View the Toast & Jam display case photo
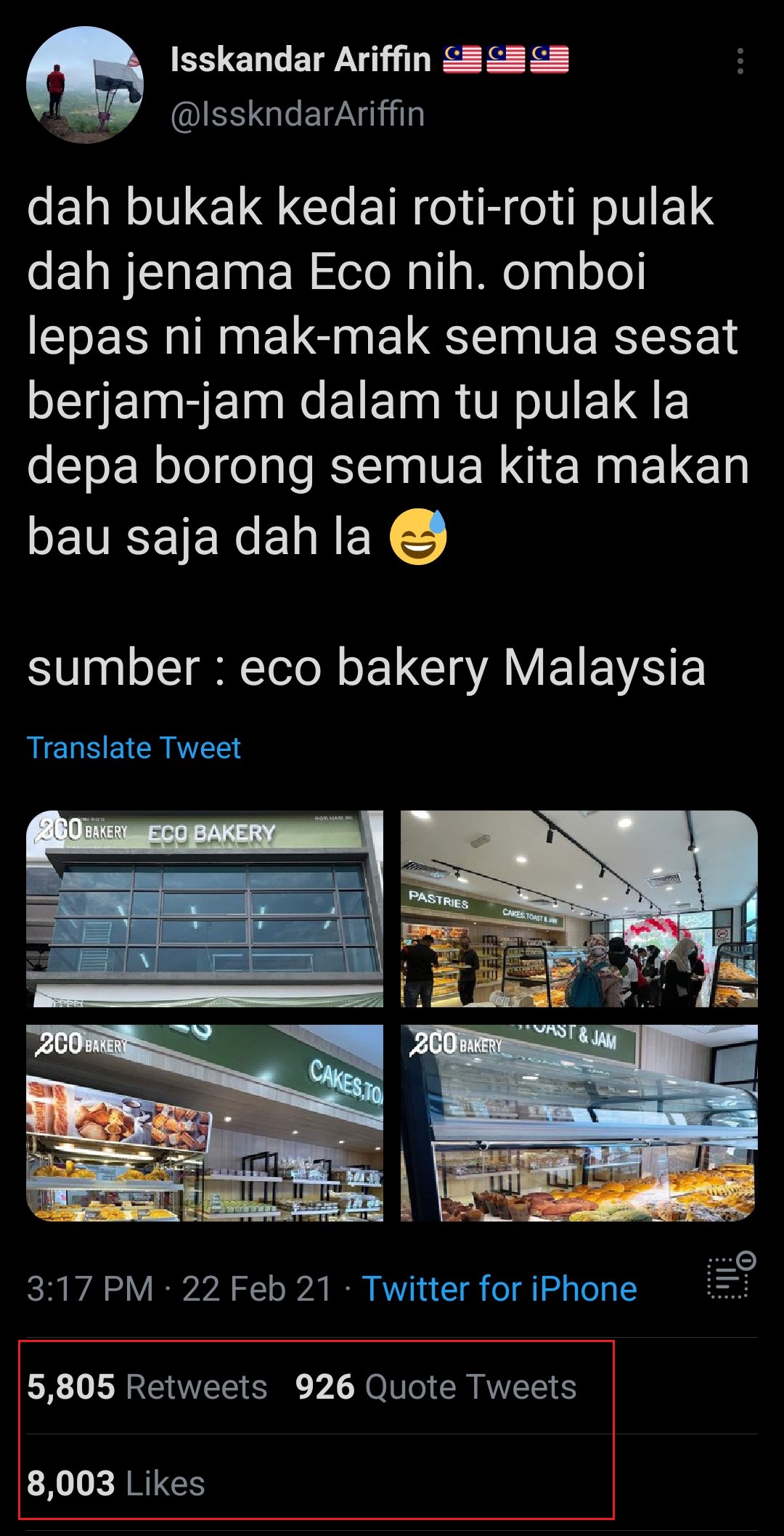784x1536 pixels. pyautogui.click(x=579, y=1123)
